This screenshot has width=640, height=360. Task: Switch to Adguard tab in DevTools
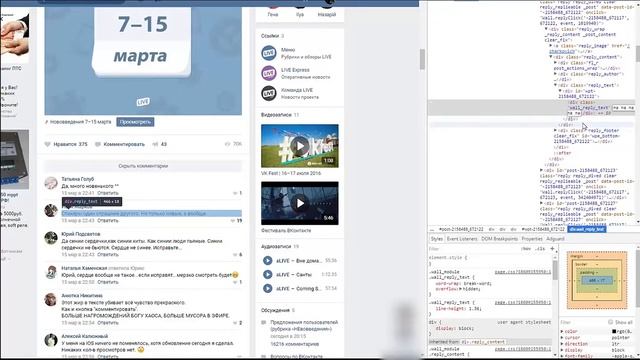pos(555,239)
